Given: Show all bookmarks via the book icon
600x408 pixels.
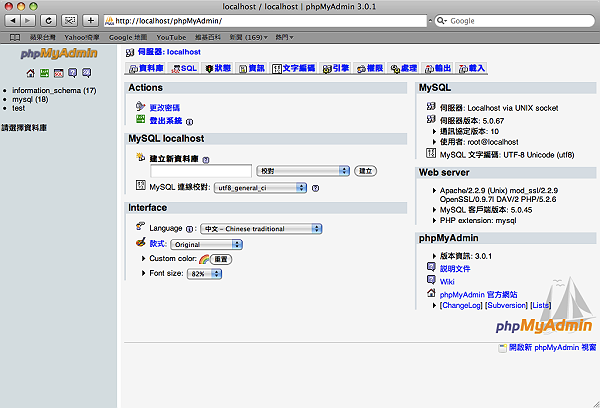Looking at the screenshot, I should (15, 37).
